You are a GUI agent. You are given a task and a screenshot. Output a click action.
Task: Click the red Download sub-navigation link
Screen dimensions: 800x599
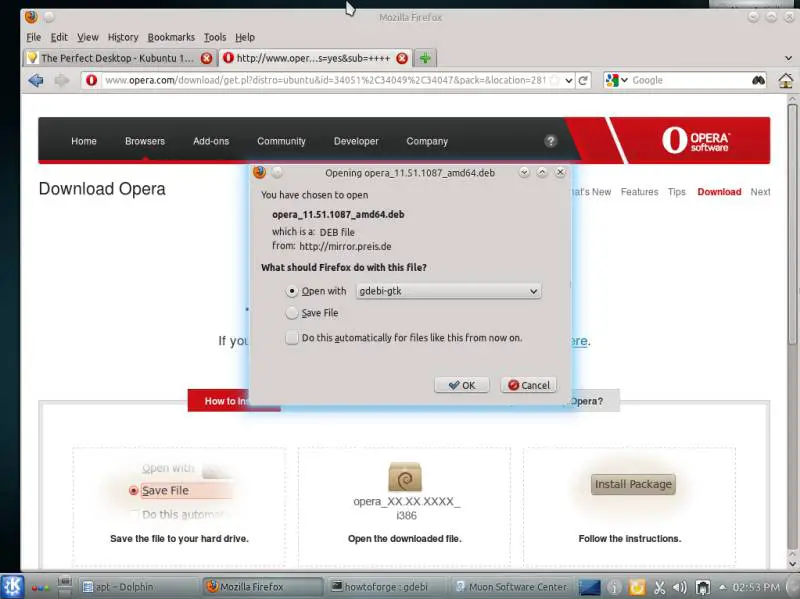719,192
